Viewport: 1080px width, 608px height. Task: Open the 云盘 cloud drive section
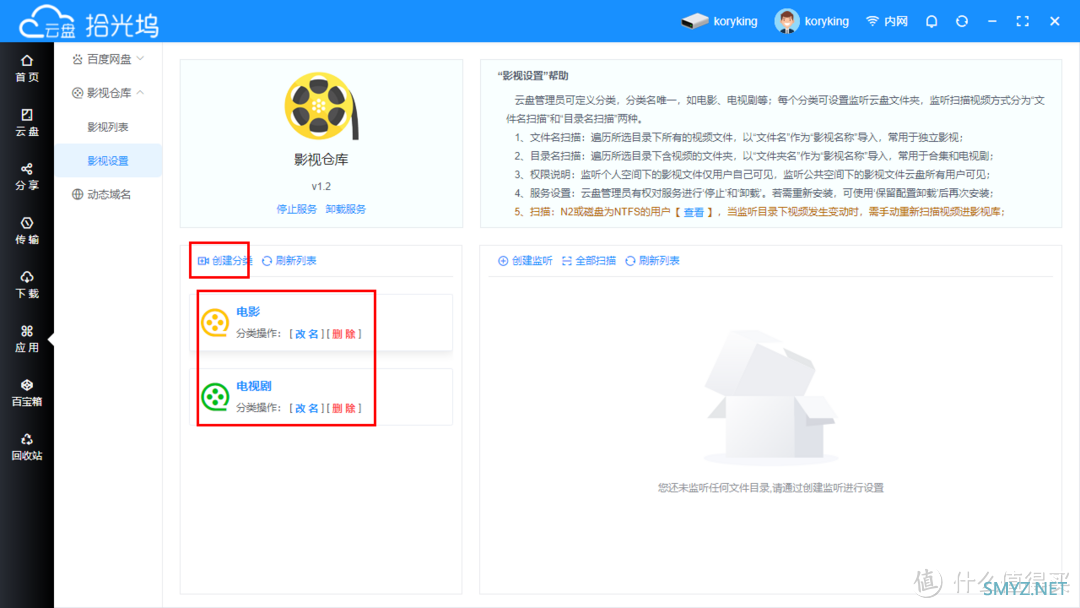(27, 123)
